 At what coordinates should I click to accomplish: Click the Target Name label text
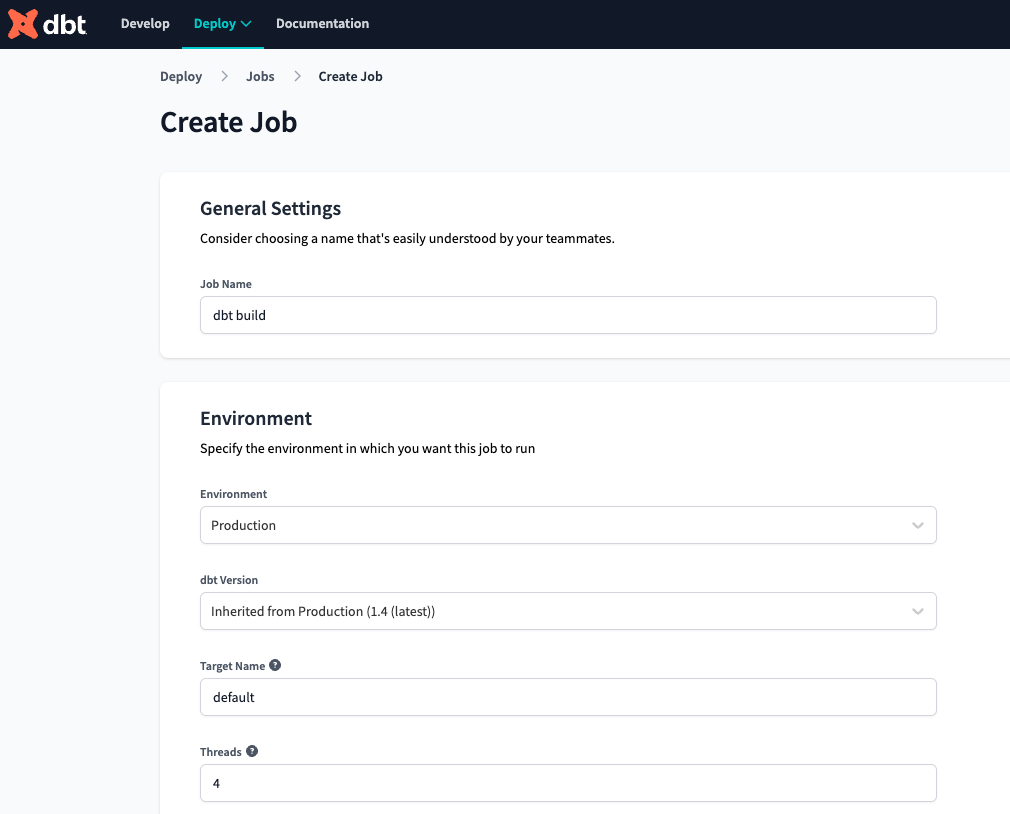[x=233, y=666]
